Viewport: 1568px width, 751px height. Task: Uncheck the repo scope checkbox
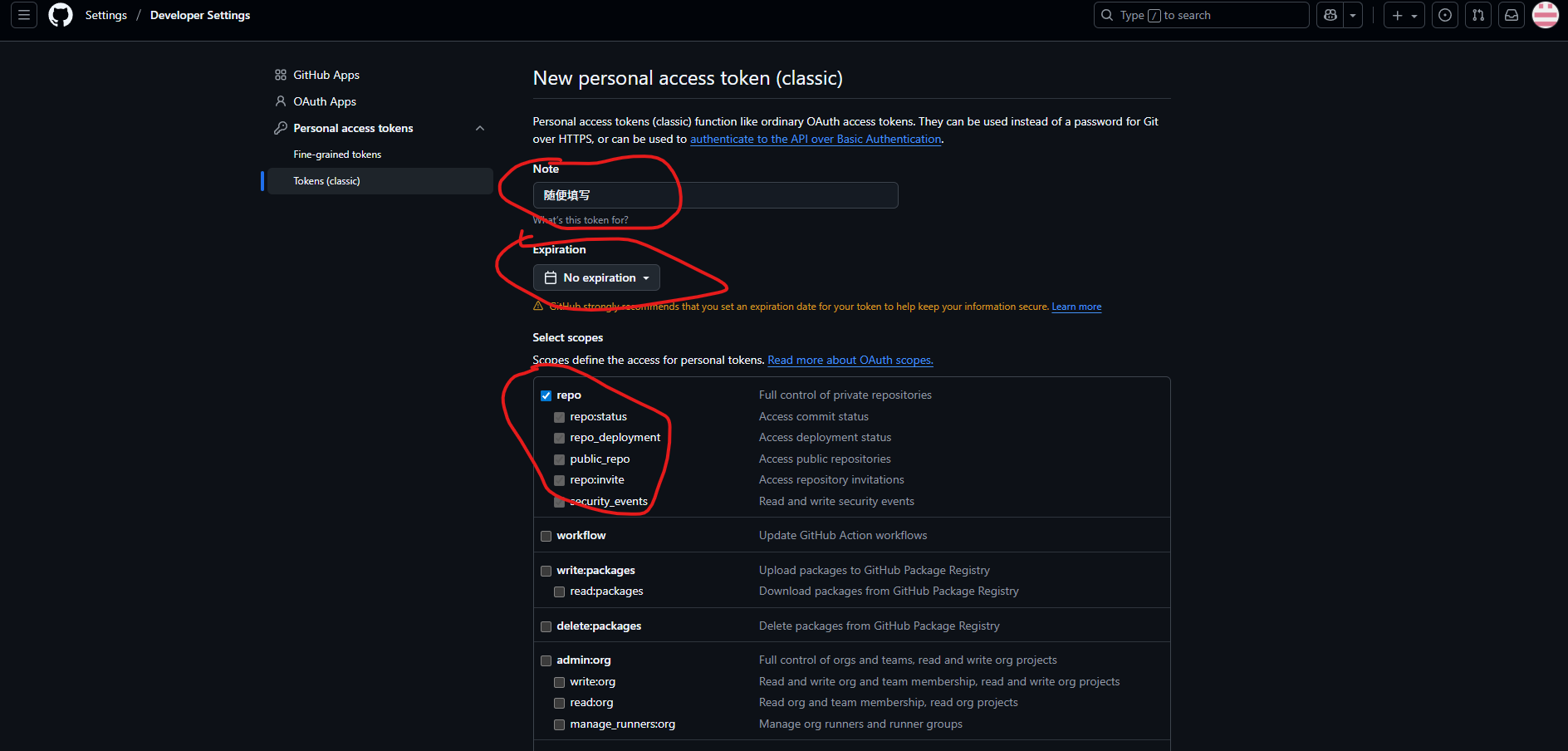546,395
